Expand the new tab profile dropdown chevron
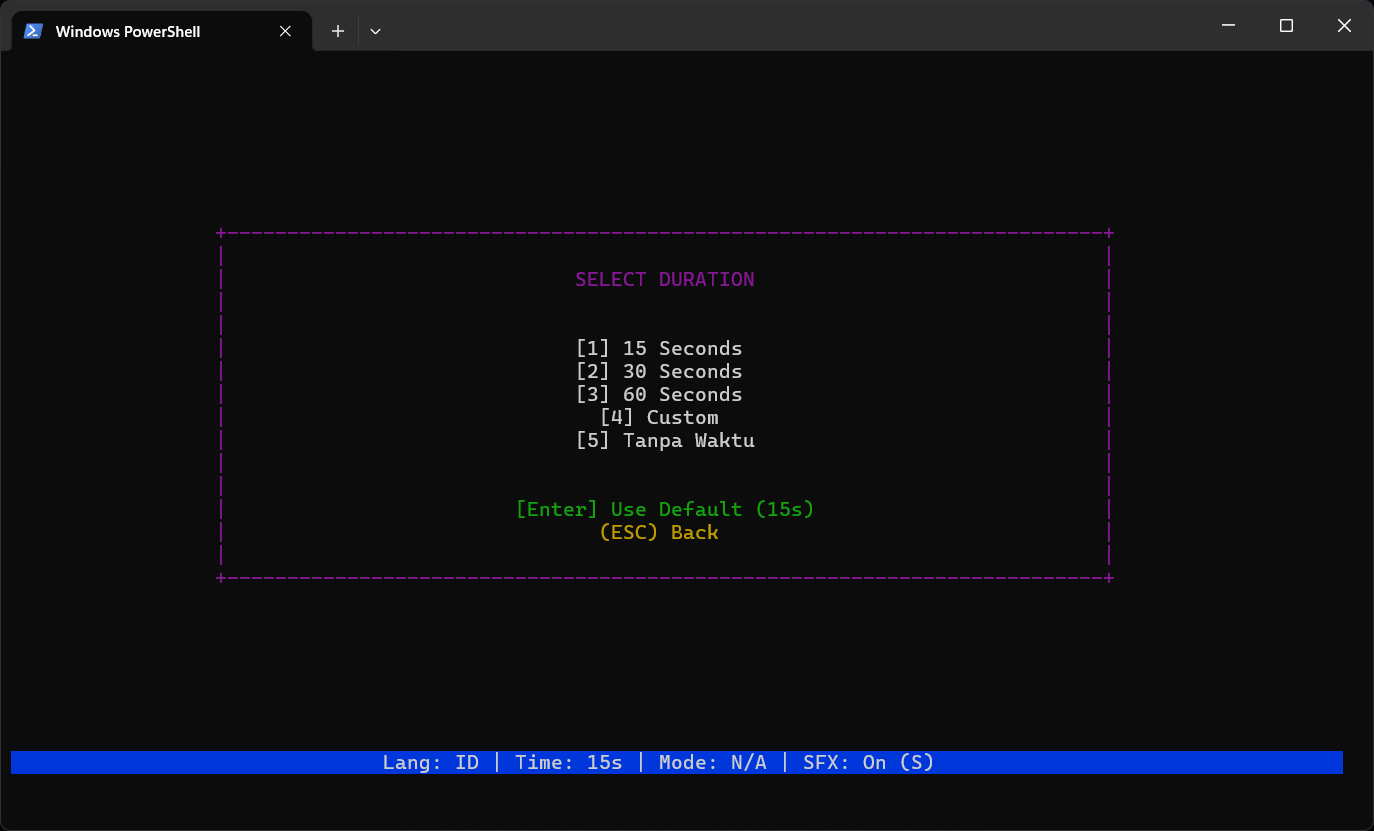Image resolution: width=1374 pixels, height=831 pixels. click(375, 31)
